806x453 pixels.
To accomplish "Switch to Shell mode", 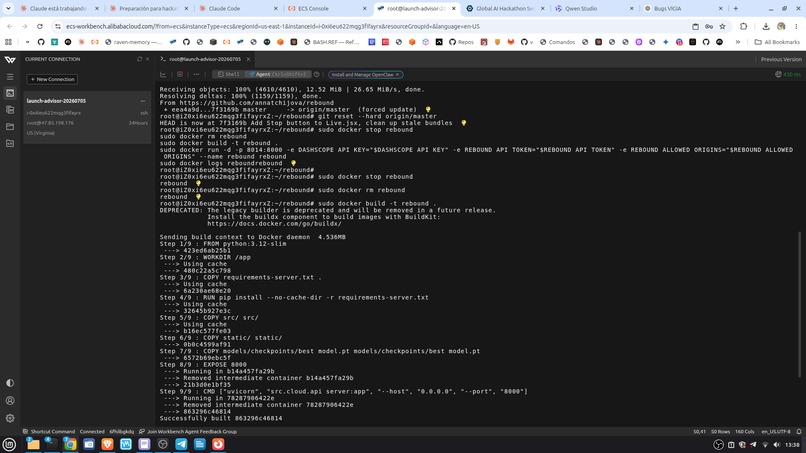I will click(229, 75).
